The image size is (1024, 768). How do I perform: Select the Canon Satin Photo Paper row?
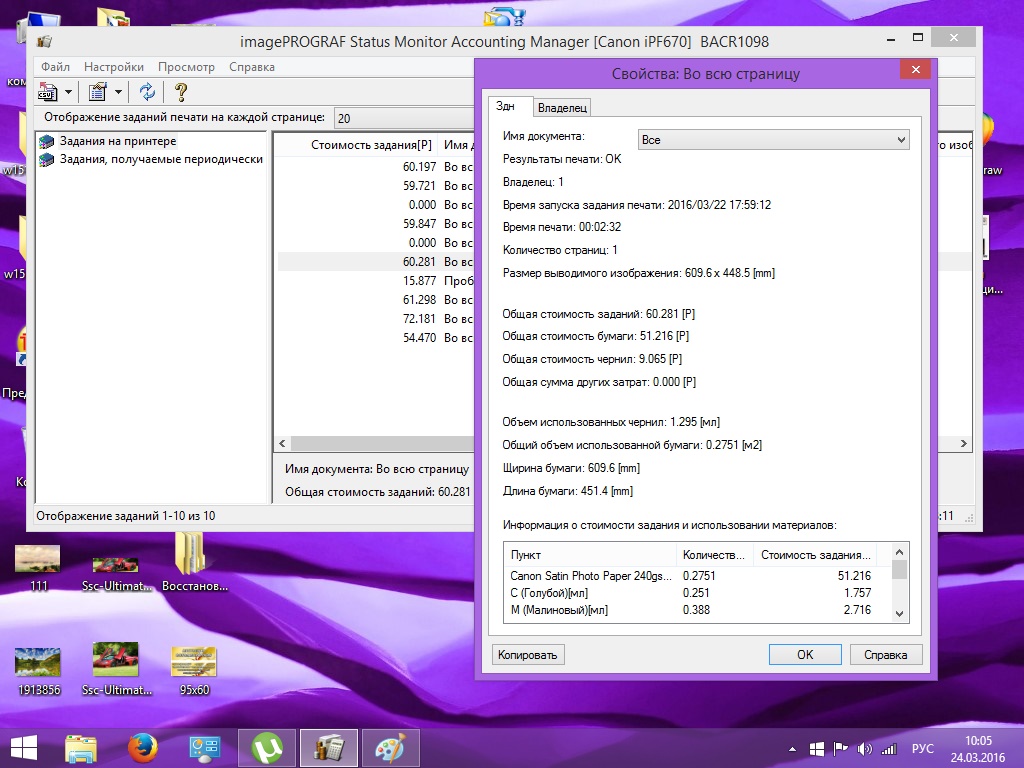pos(691,576)
